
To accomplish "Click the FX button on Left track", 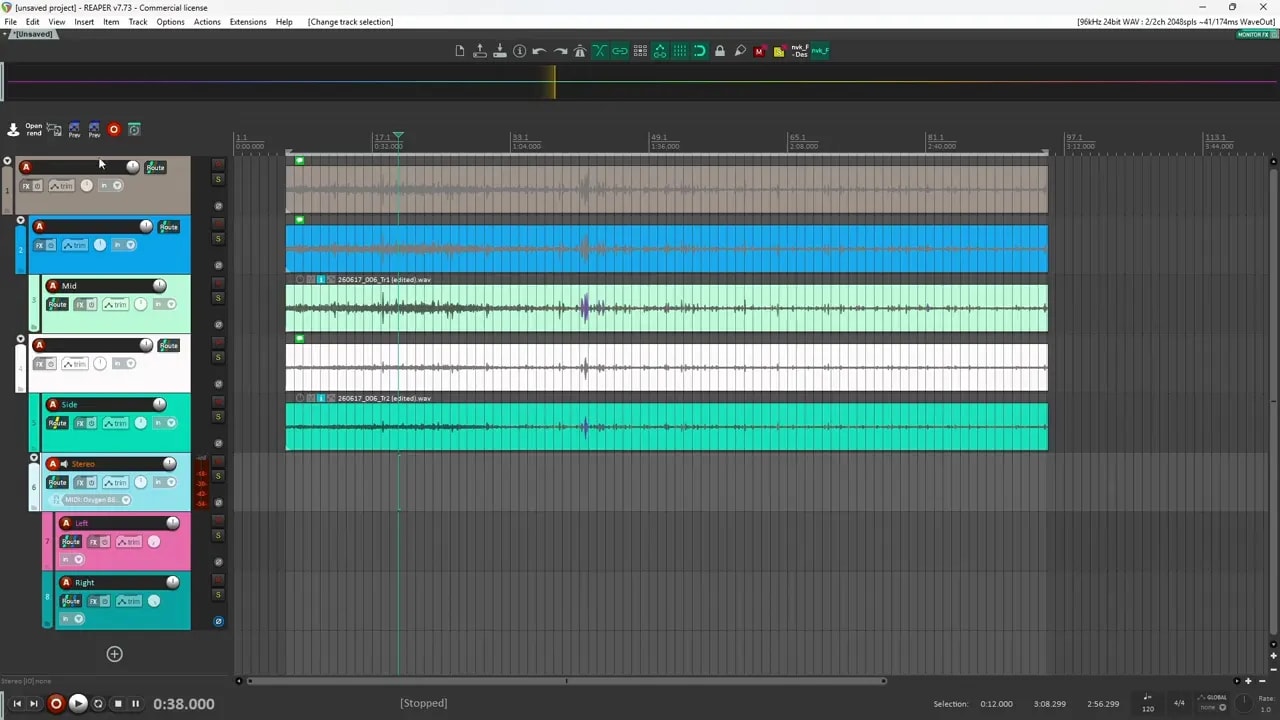I will pyautogui.click(x=93, y=542).
